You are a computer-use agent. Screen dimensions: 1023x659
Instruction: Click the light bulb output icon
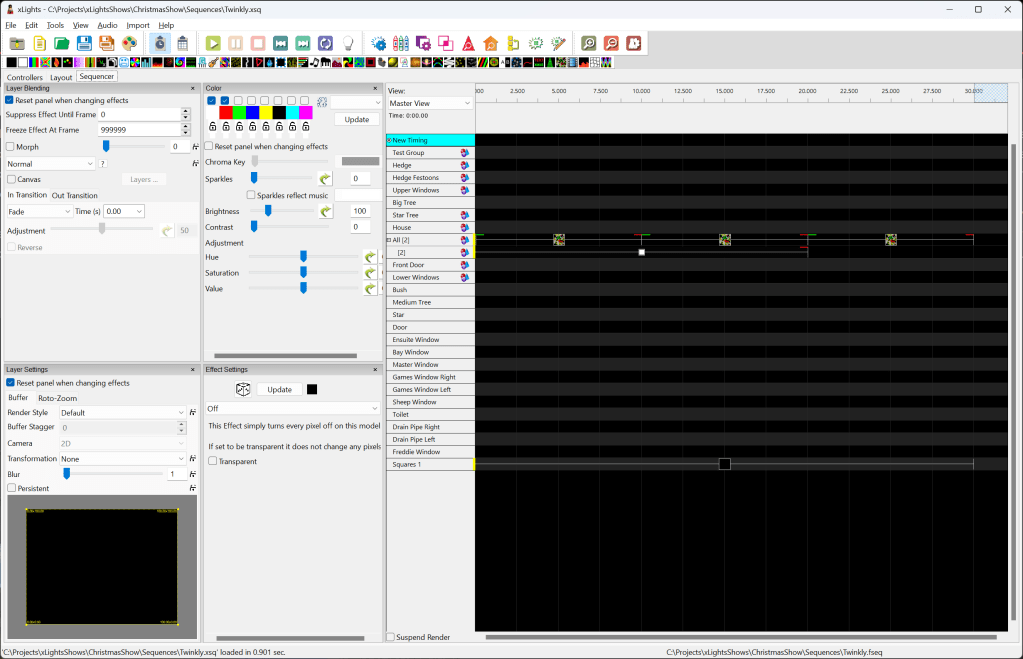click(x=348, y=43)
